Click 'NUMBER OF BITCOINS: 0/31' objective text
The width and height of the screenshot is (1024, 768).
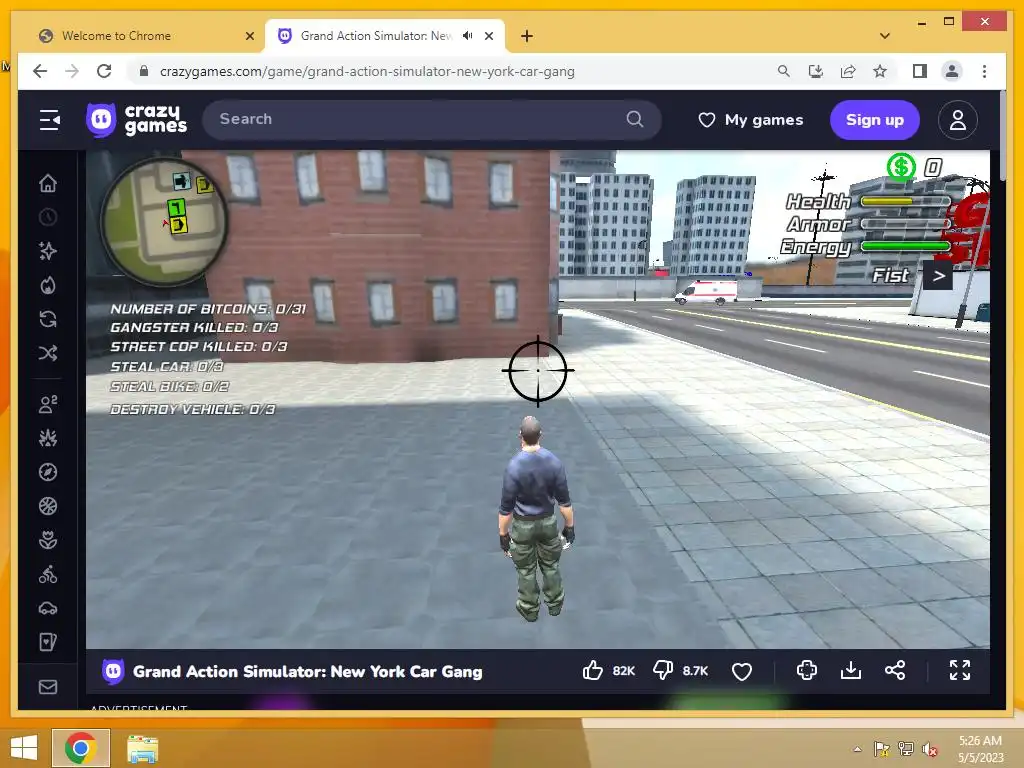(208, 309)
